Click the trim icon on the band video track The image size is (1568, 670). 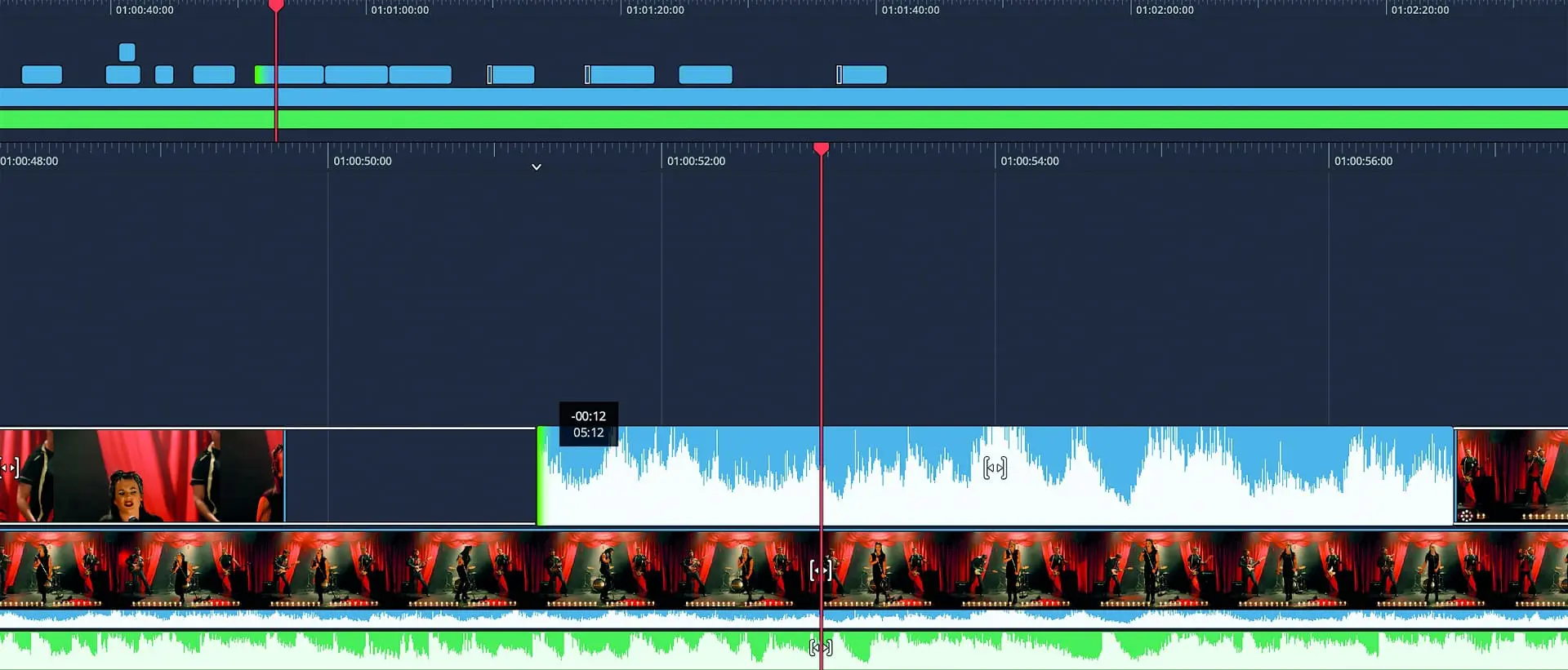[x=820, y=570]
